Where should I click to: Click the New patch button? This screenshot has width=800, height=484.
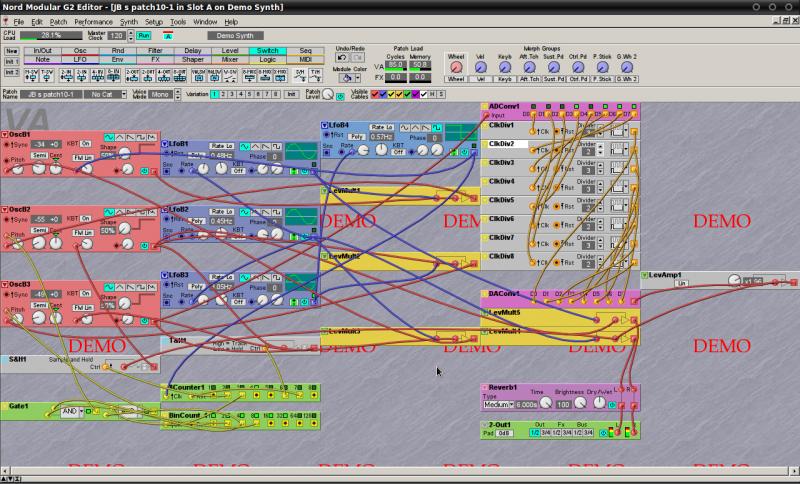pos(11,51)
